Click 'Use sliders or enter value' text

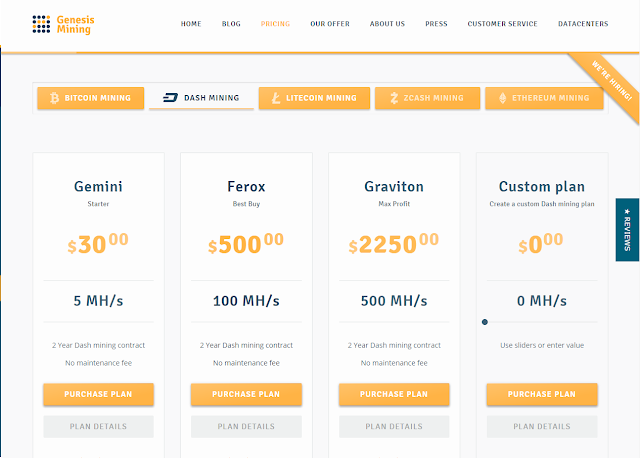click(542, 345)
